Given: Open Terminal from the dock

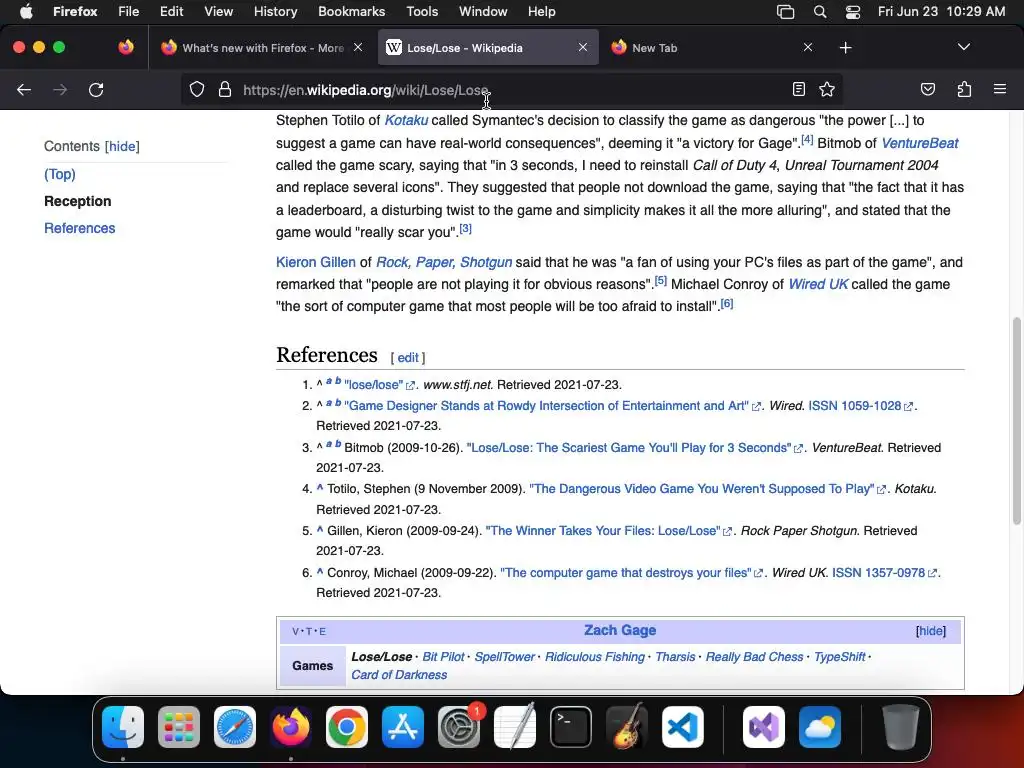Looking at the screenshot, I should pos(571,727).
